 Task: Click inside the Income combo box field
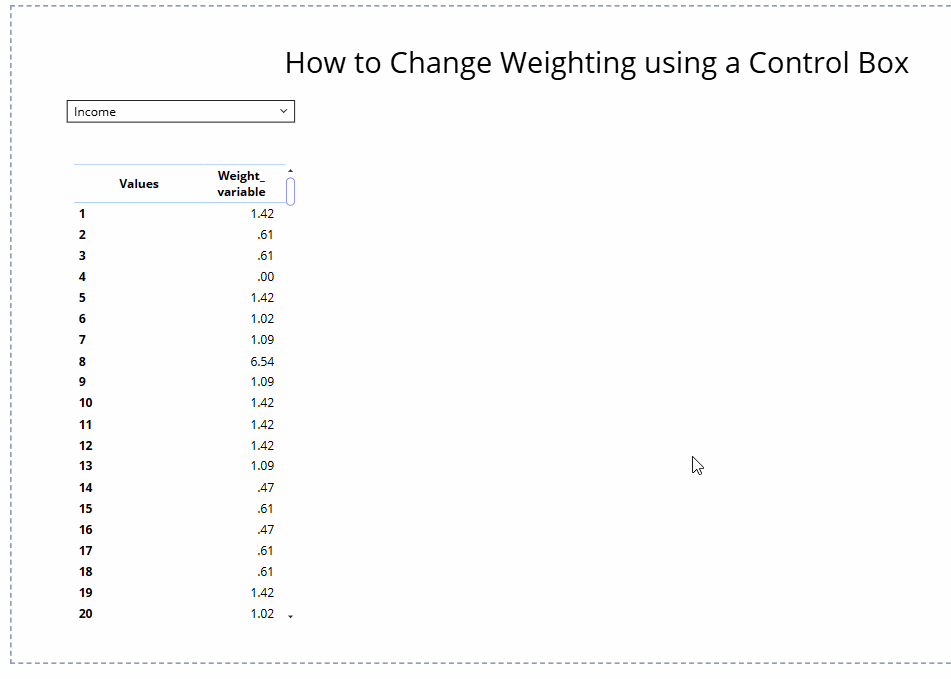160,111
